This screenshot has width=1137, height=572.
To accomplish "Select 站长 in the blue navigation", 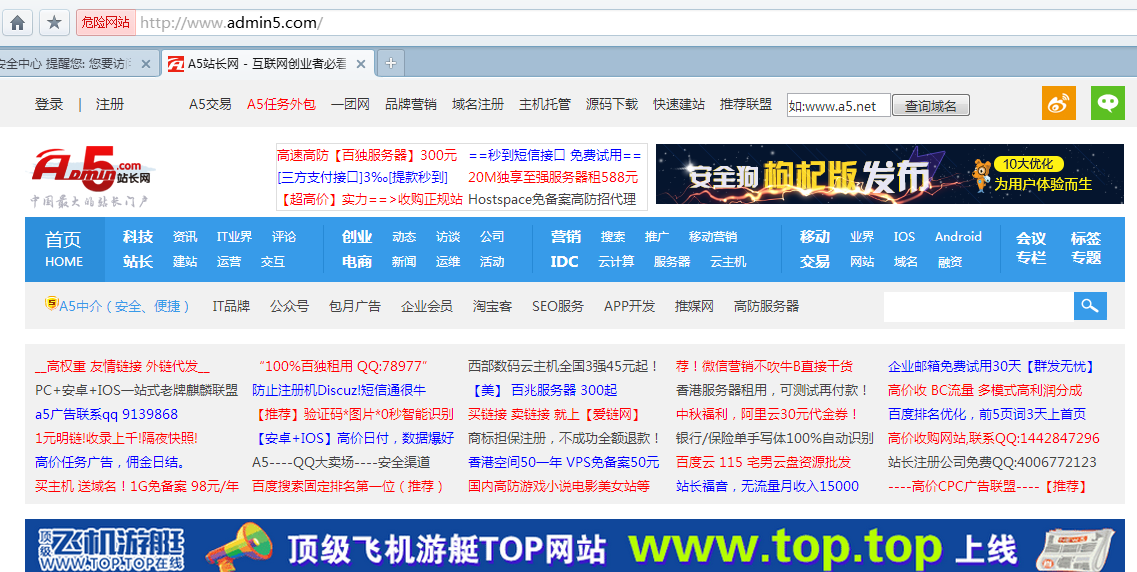I will pos(138,262).
